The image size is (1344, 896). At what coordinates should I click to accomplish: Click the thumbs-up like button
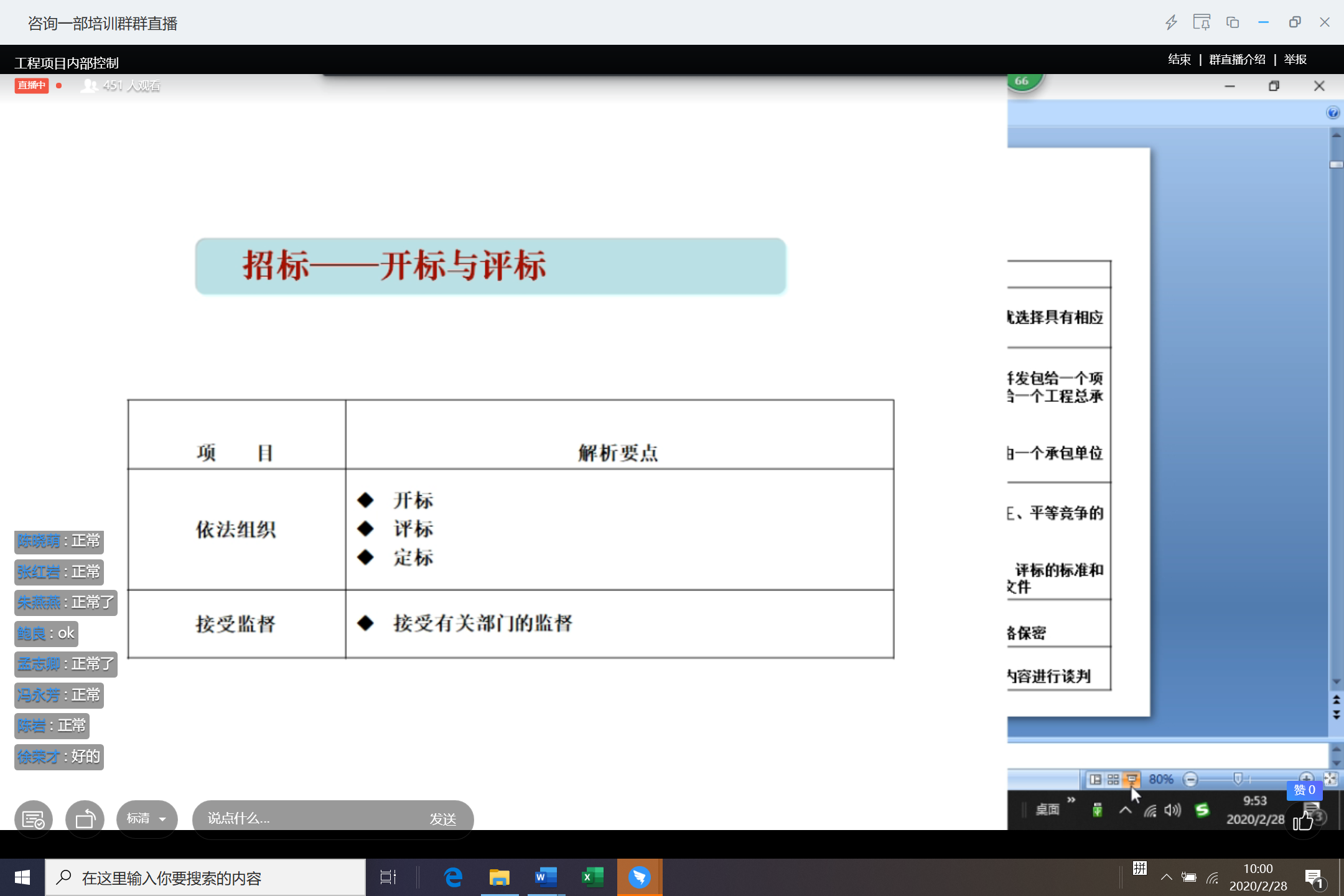(1303, 821)
